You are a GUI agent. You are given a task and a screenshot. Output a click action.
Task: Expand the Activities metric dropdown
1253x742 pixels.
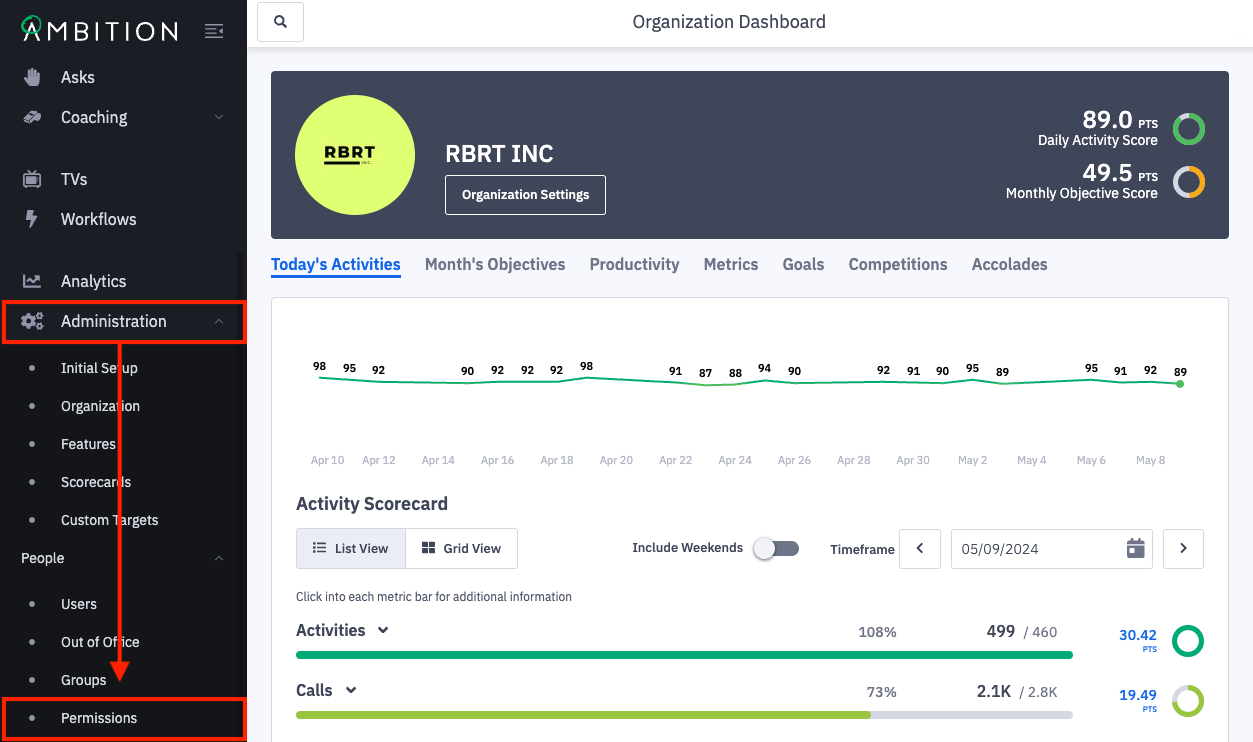coord(383,630)
